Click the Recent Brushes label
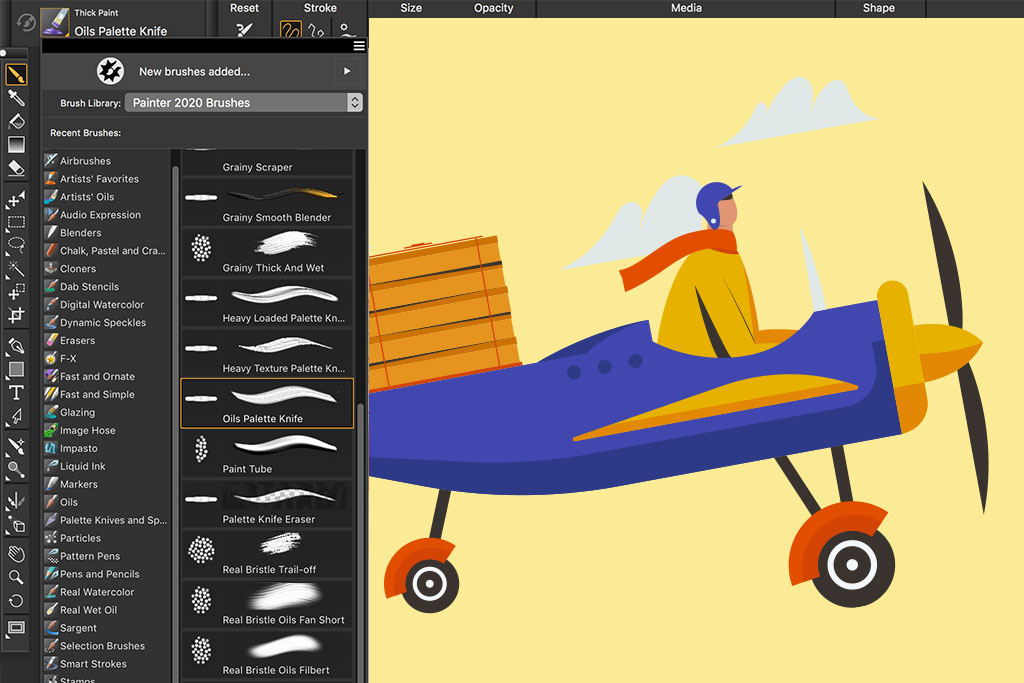Image resolution: width=1024 pixels, height=683 pixels. [x=86, y=133]
